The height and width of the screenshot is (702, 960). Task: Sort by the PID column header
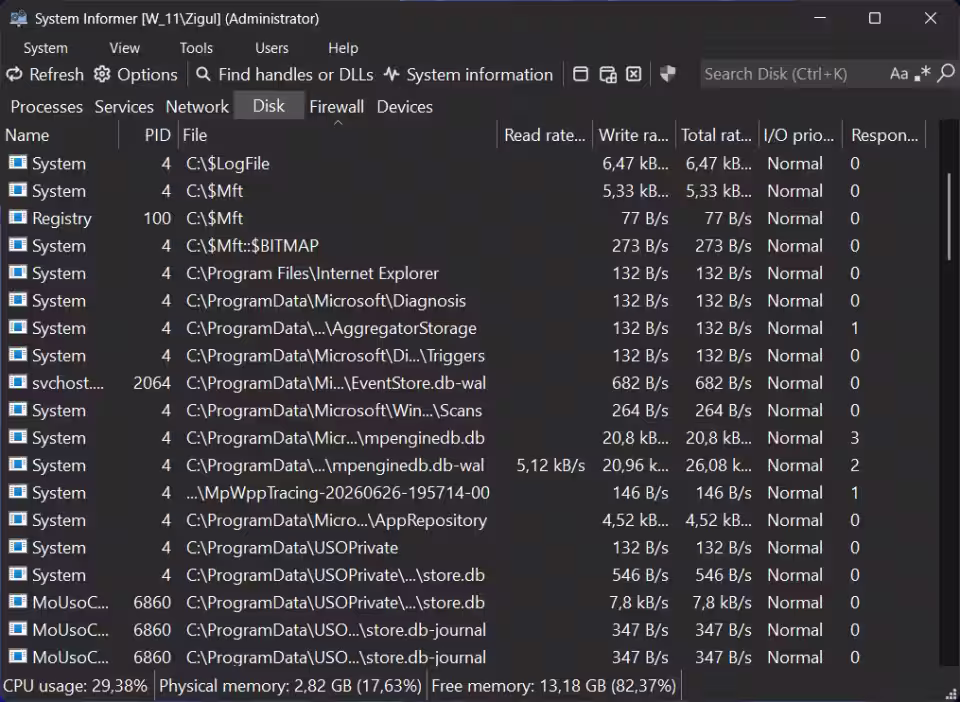148,135
